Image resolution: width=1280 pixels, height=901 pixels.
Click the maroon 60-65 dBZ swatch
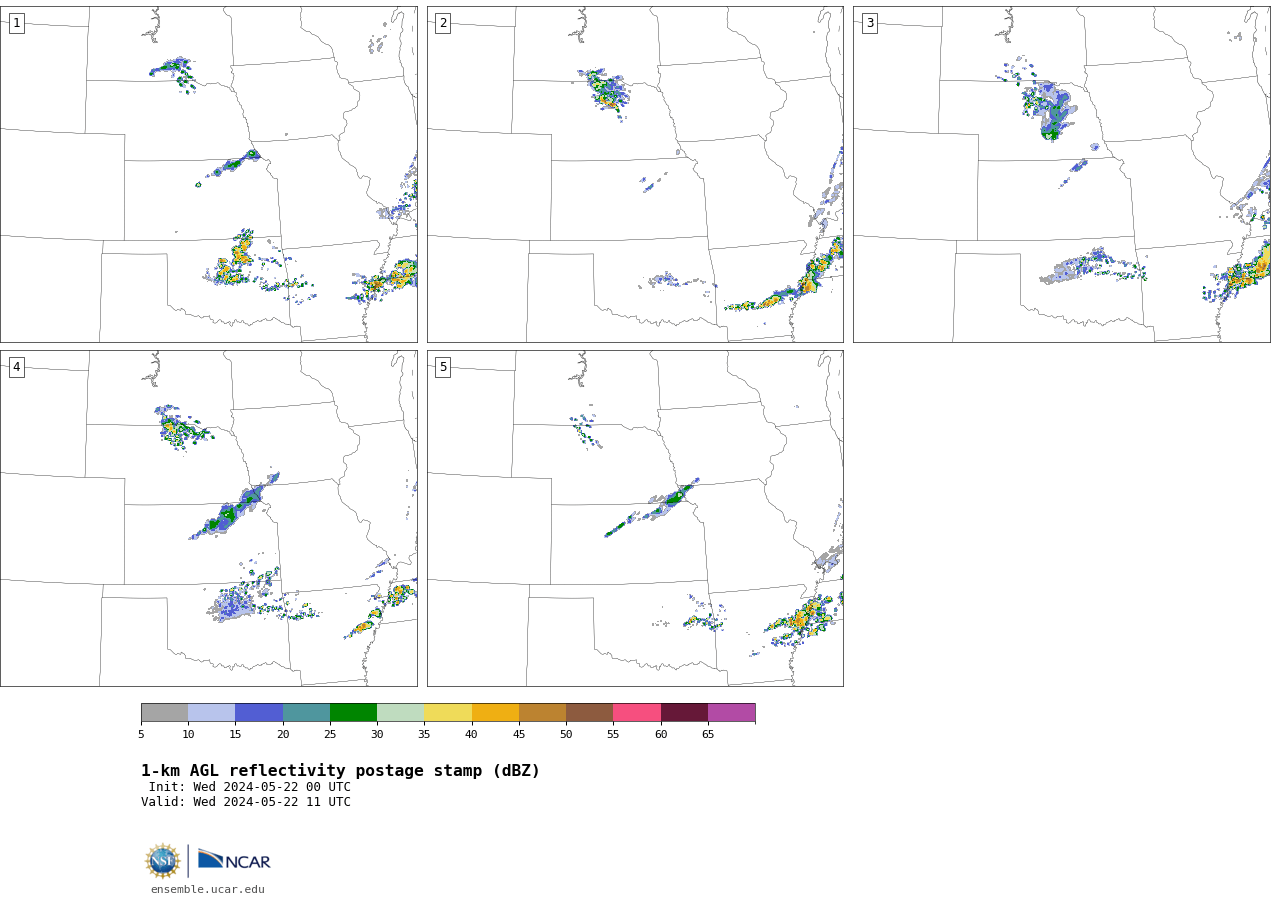click(684, 712)
